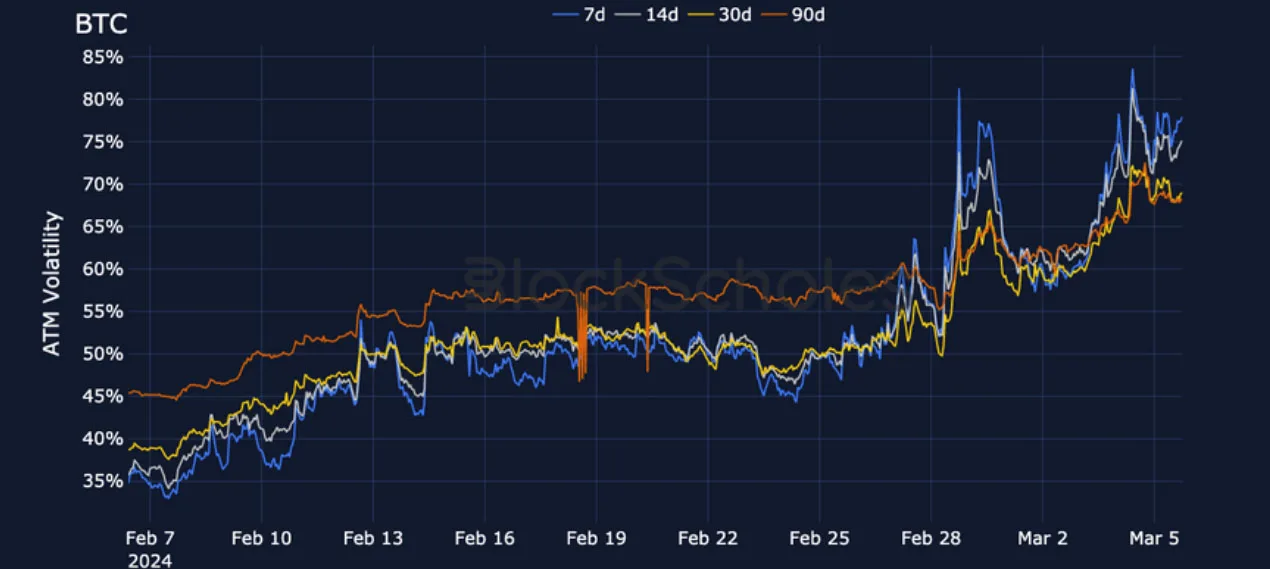This screenshot has width=1270, height=569.
Task: Click the Feb 25 date label
Action: coord(819,538)
